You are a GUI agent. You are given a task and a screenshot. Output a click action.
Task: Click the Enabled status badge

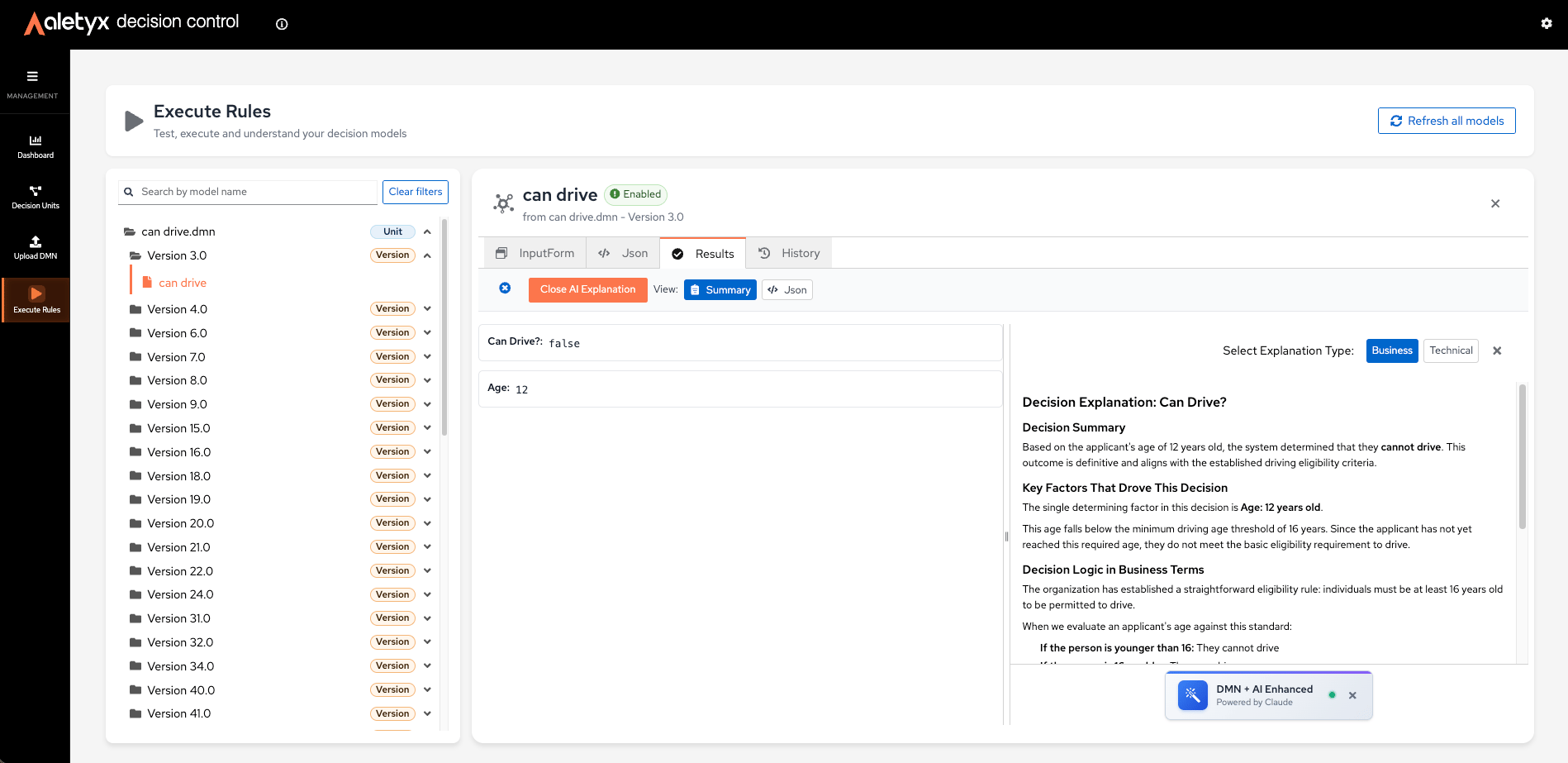[x=636, y=194]
